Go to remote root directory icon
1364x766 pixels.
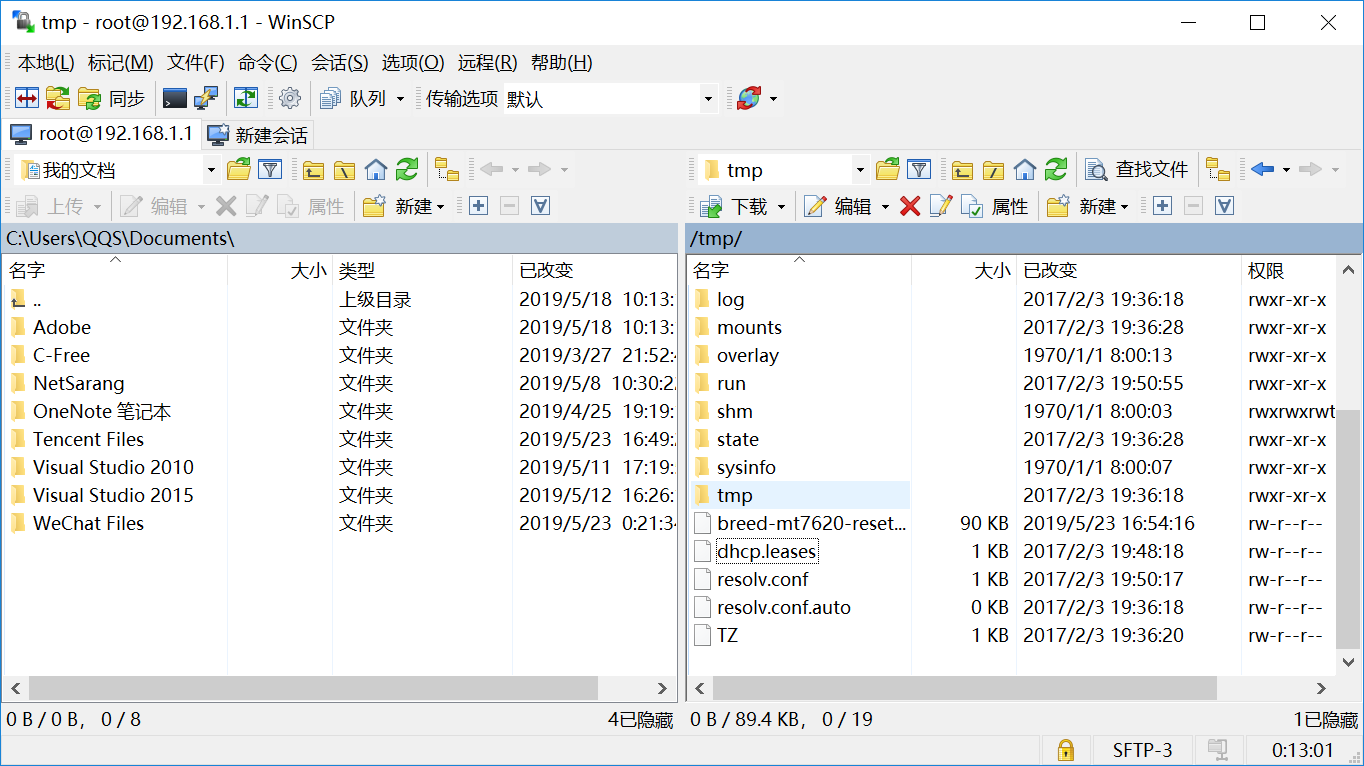[994, 169]
